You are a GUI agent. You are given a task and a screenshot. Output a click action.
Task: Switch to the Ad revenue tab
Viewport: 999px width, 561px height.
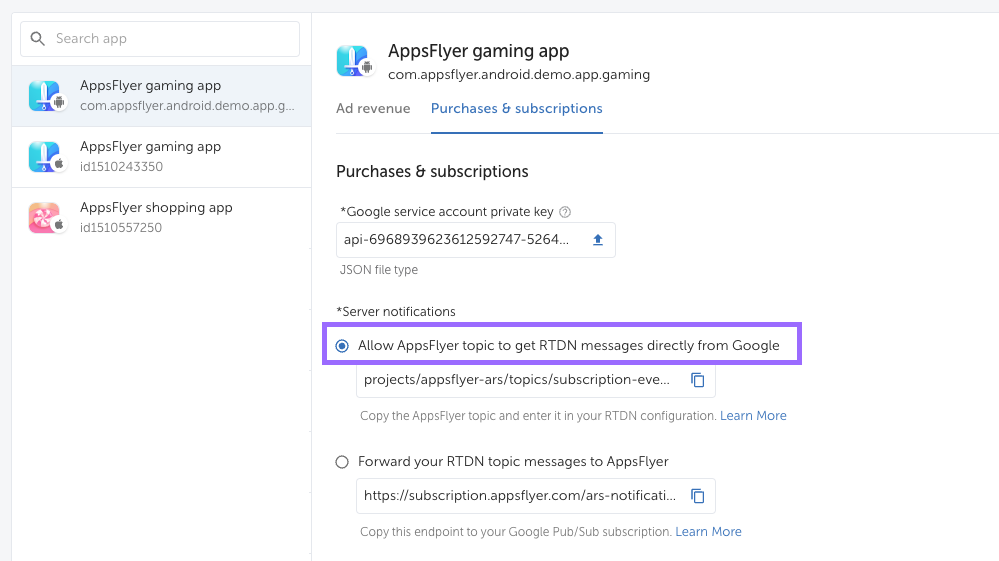click(x=373, y=108)
